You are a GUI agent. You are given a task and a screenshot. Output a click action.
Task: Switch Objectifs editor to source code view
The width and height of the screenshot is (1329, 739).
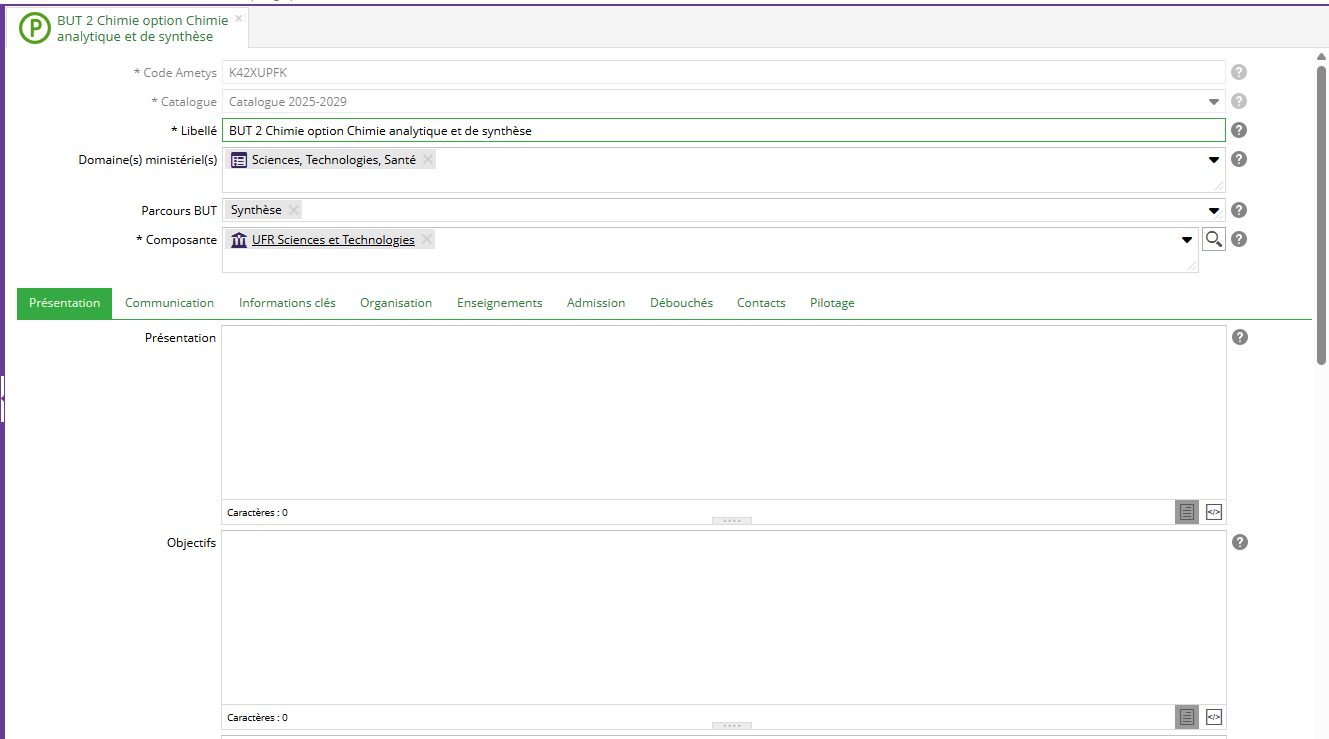[x=1214, y=717]
